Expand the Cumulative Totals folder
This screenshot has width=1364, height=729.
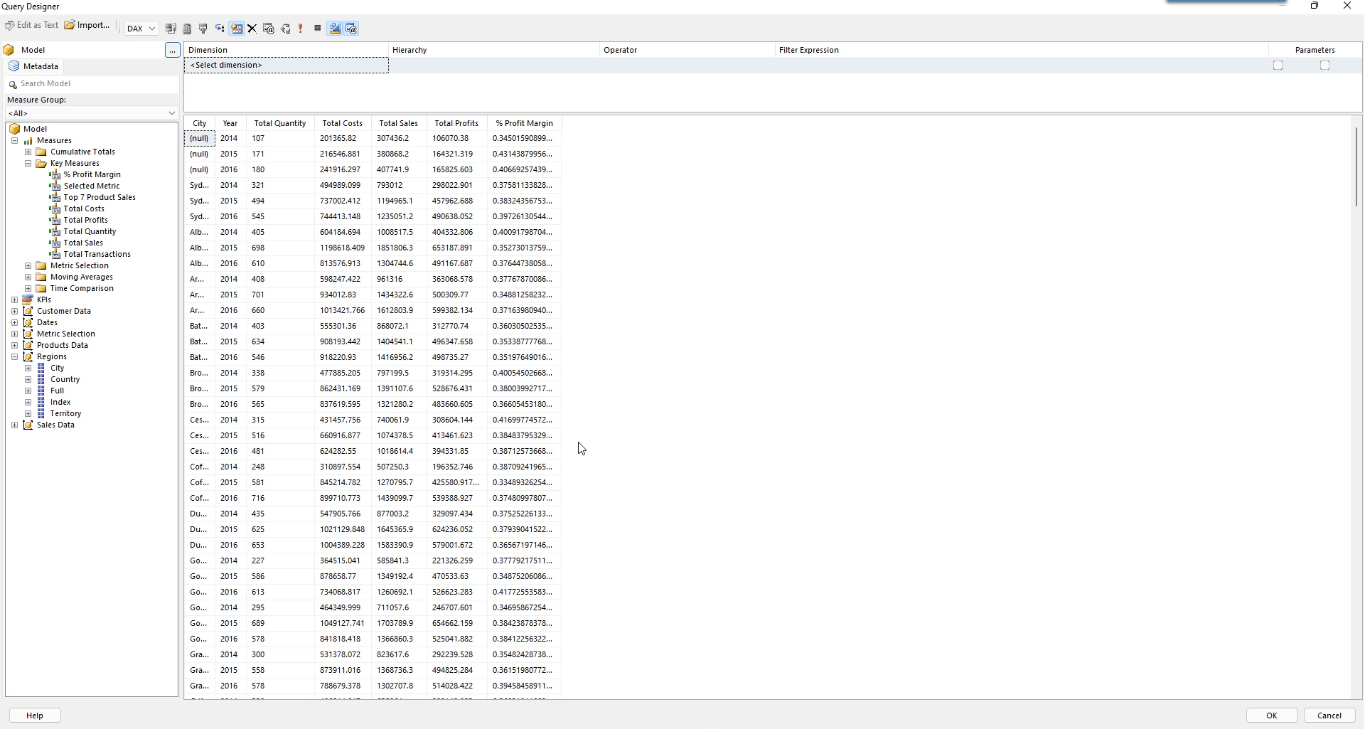pos(28,152)
